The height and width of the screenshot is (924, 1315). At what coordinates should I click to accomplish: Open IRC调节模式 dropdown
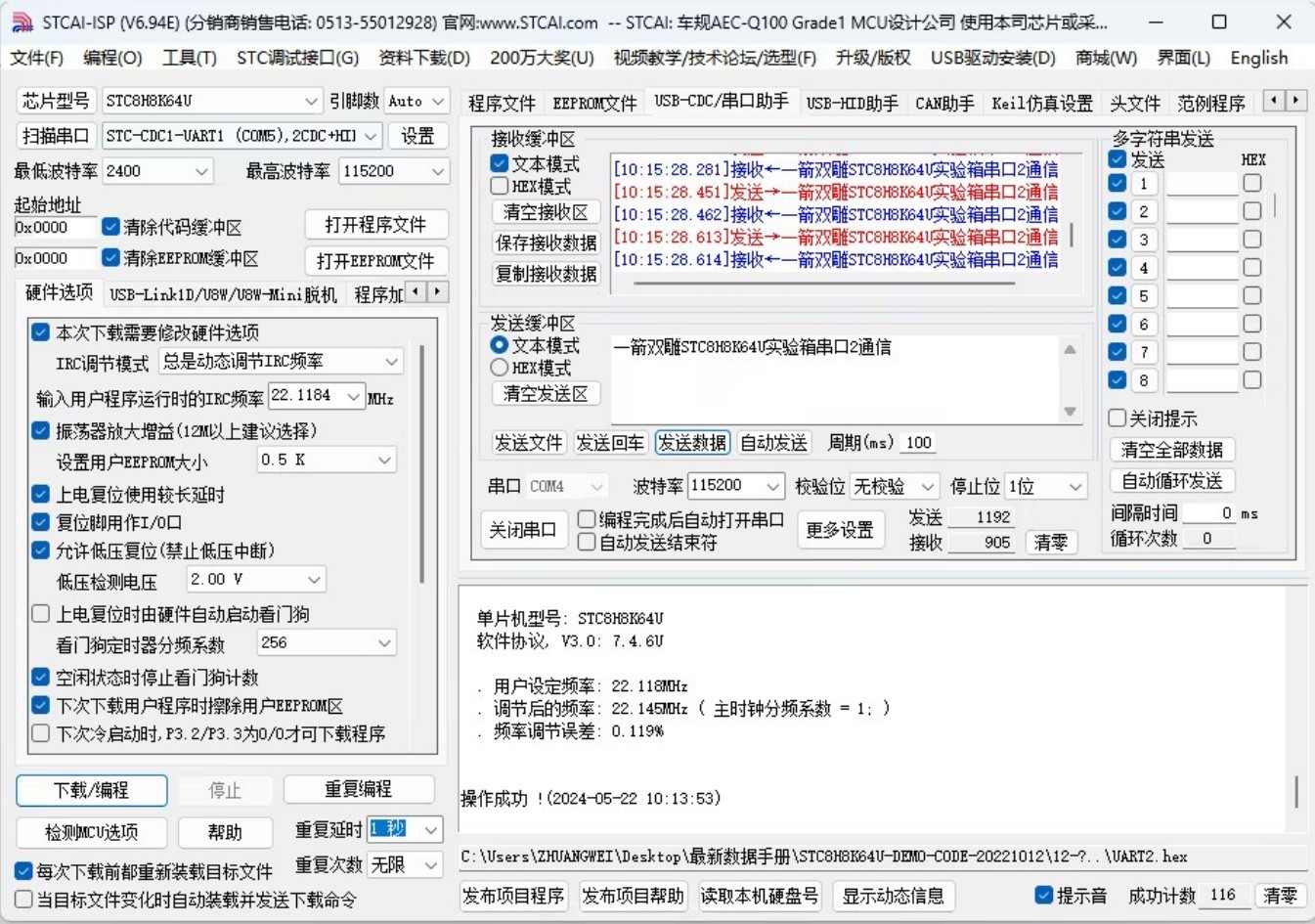[280, 362]
